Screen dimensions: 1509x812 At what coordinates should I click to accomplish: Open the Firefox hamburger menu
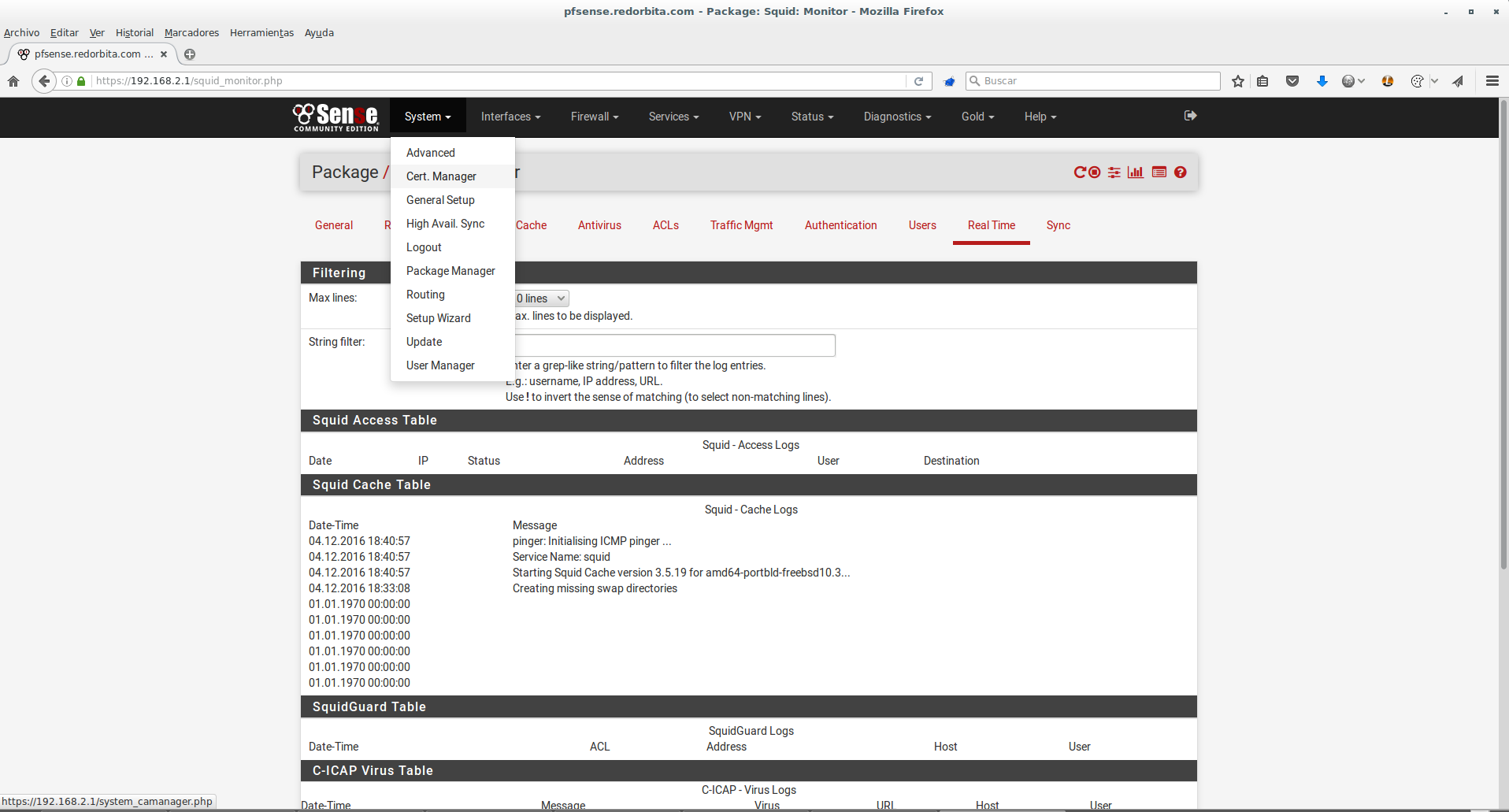tap(1492, 81)
